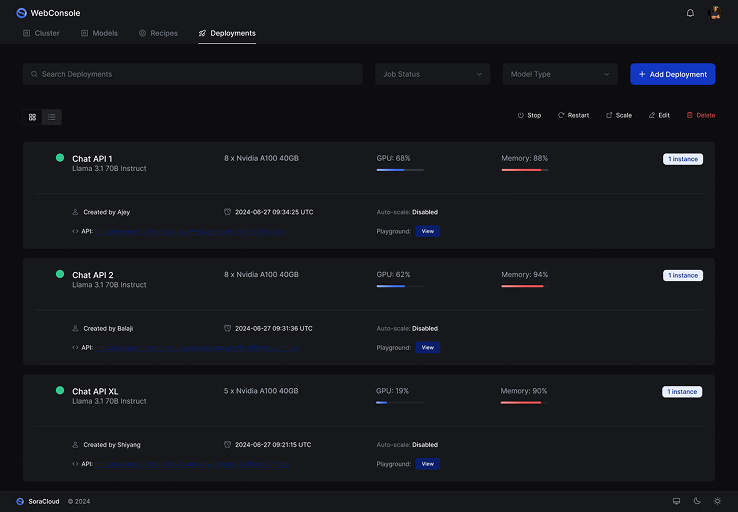Click the clock icon beside 09:21:15 UTC
738x512 pixels.
pyautogui.click(x=227, y=444)
